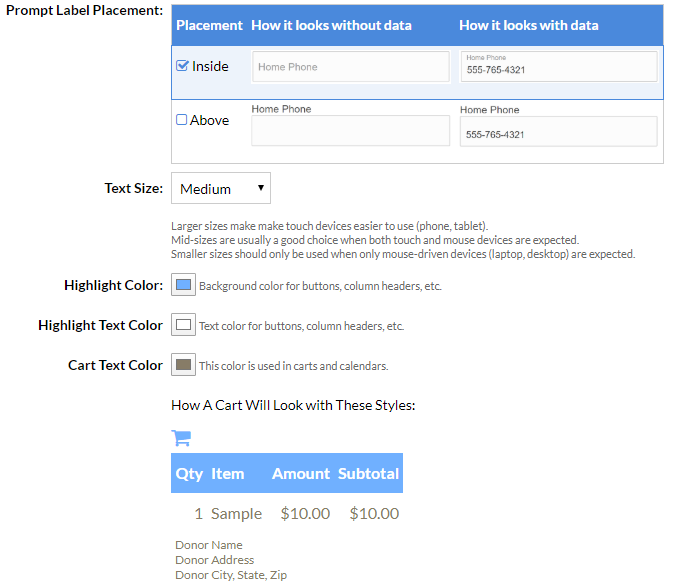674x581 pixels.
Task: Click empty Home Phone field in Inside row
Action: [x=351, y=67]
